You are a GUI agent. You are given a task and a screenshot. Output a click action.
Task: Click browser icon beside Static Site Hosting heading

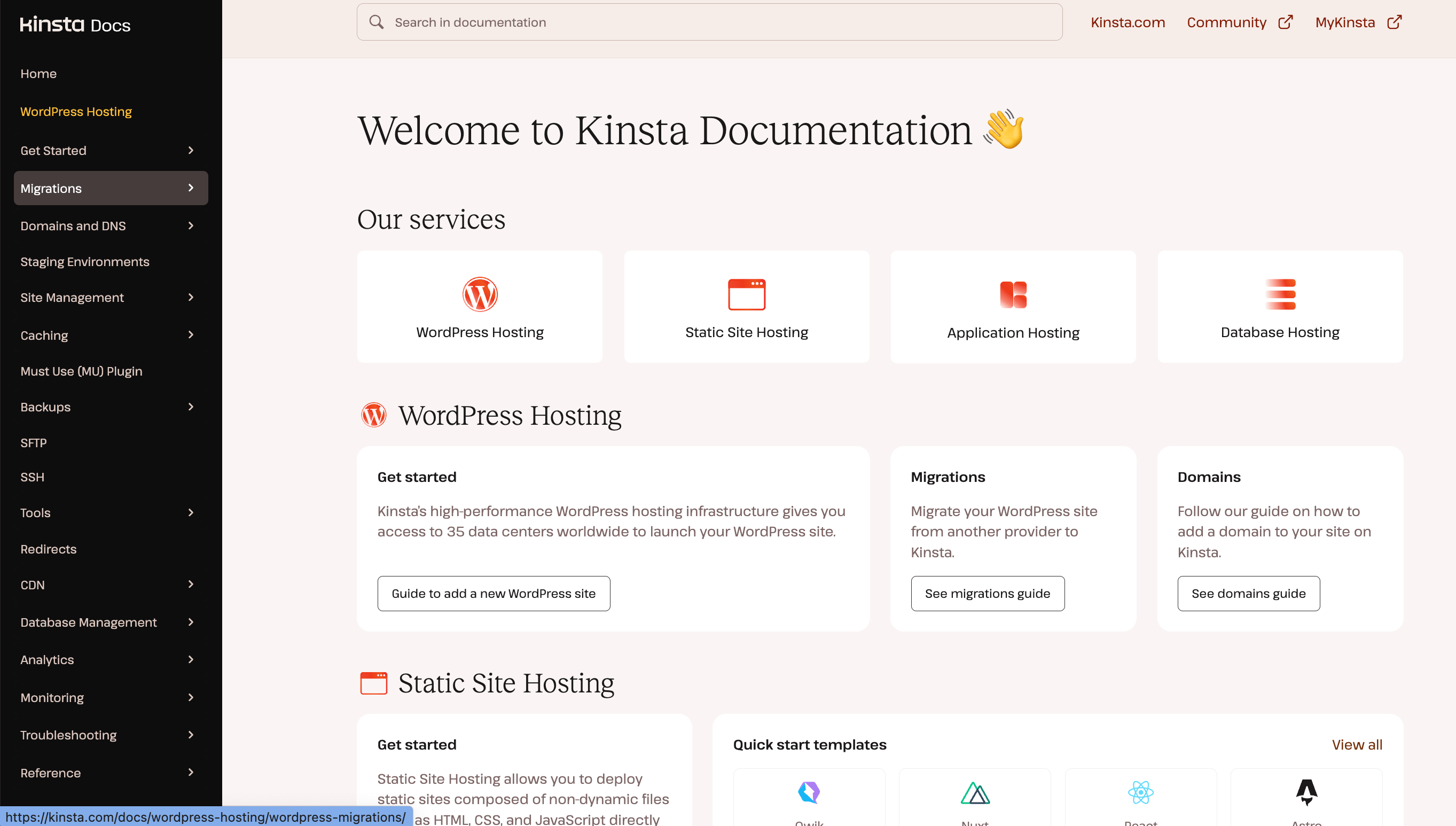pyautogui.click(x=374, y=683)
